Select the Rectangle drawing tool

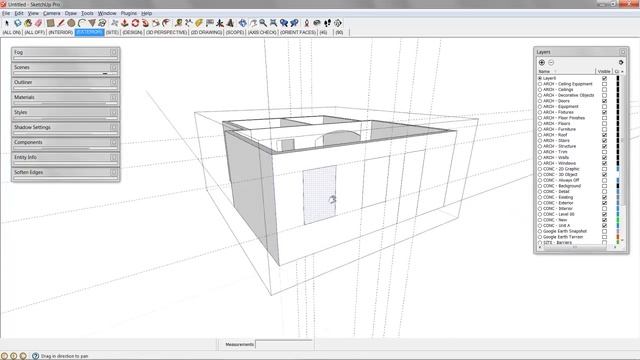pos(50,23)
